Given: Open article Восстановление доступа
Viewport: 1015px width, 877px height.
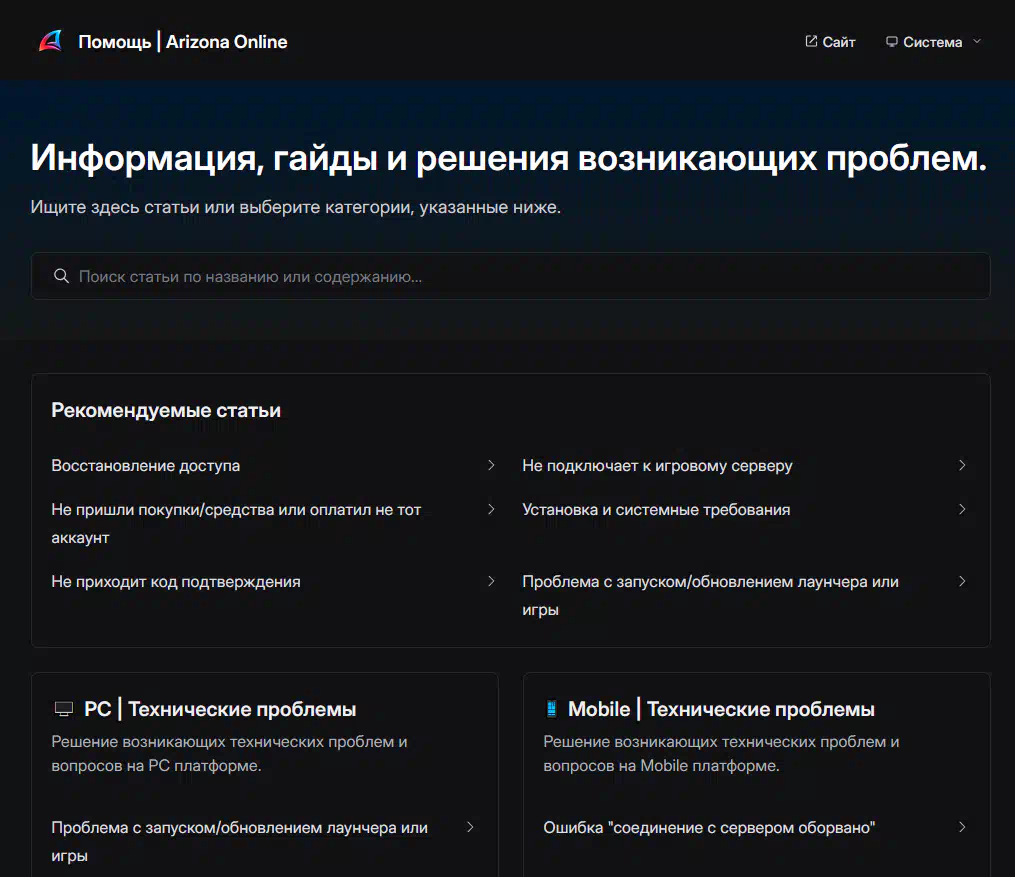Looking at the screenshot, I should [x=146, y=466].
